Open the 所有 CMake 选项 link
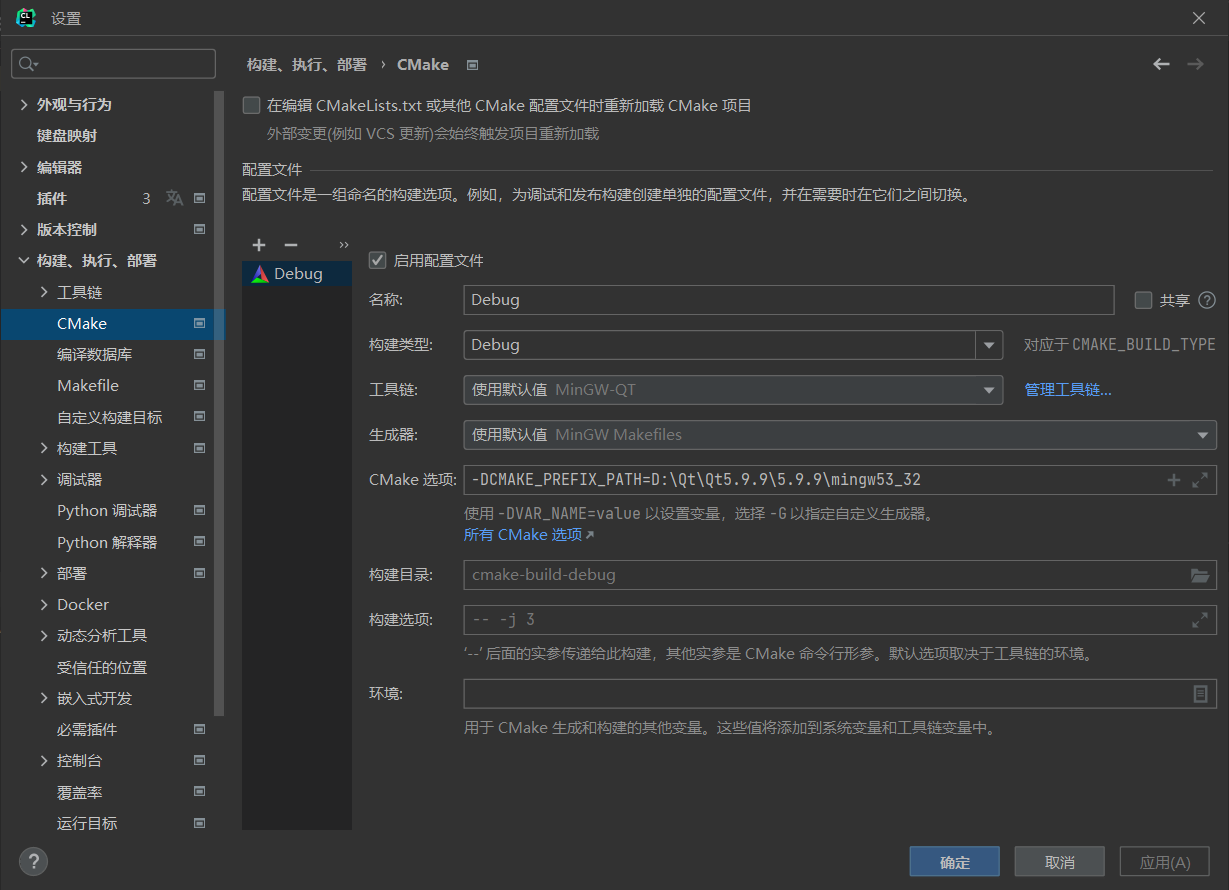The width and height of the screenshot is (1229, 890). pyautogui.click(x=529, y=535)
